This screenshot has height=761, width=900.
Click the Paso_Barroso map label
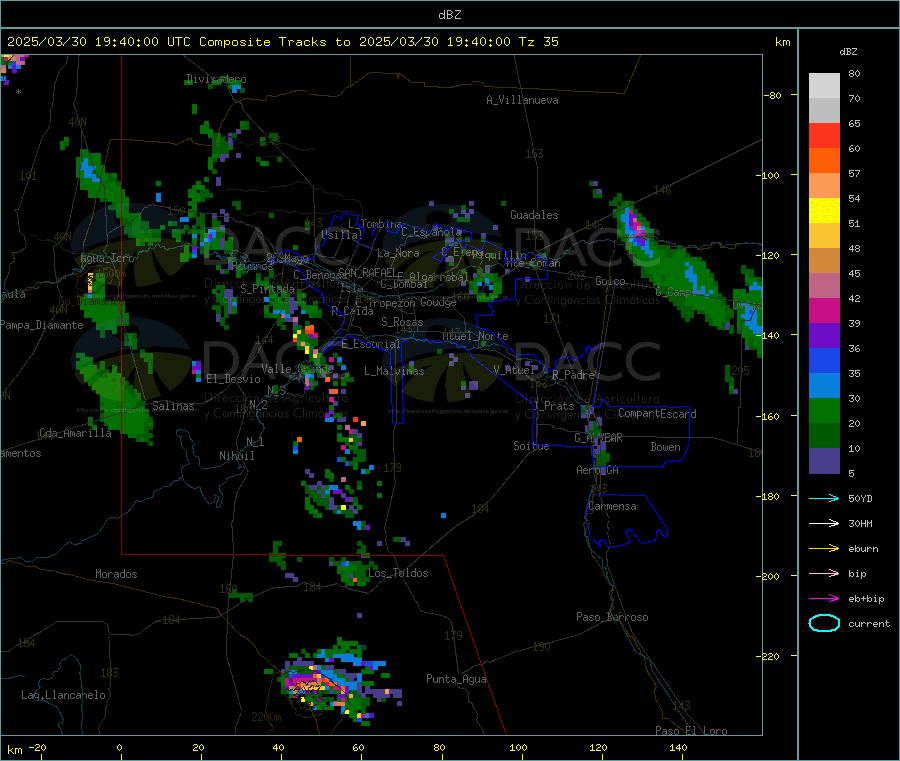coord(612,617)
